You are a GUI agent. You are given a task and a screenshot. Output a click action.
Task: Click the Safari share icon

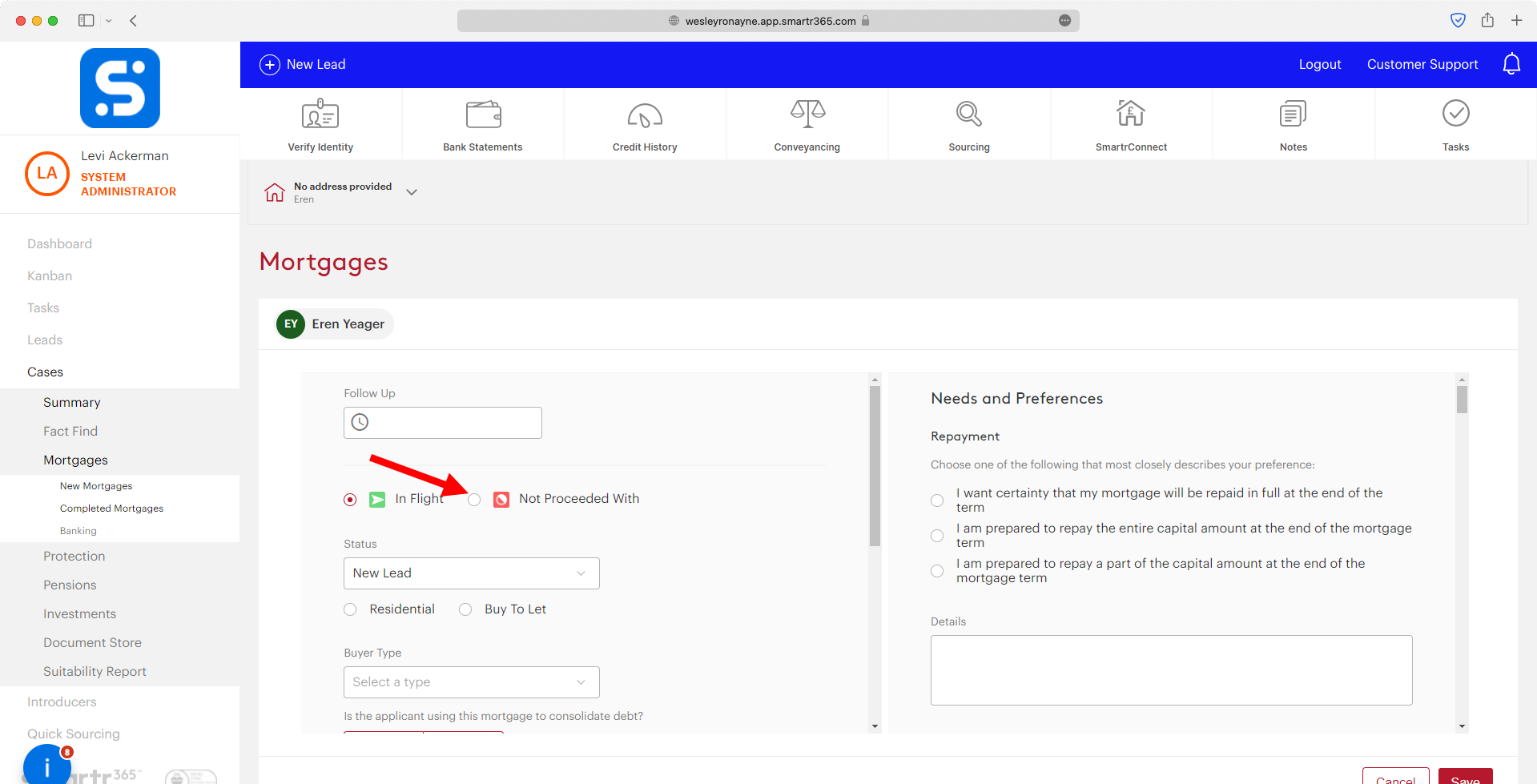pos(1487,20)
